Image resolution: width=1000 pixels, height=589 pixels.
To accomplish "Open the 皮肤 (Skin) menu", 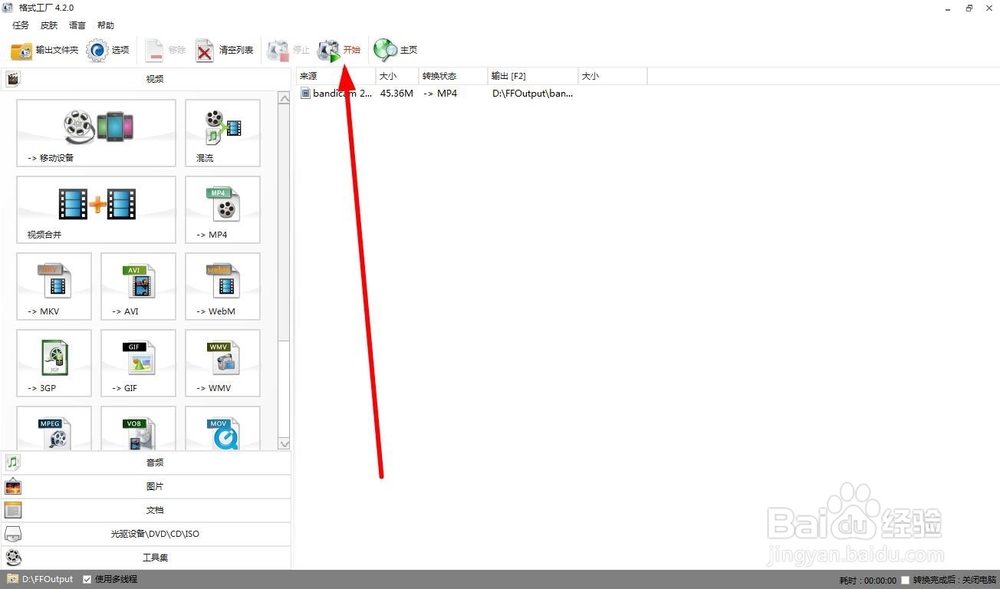I will (x=49, y=25).
